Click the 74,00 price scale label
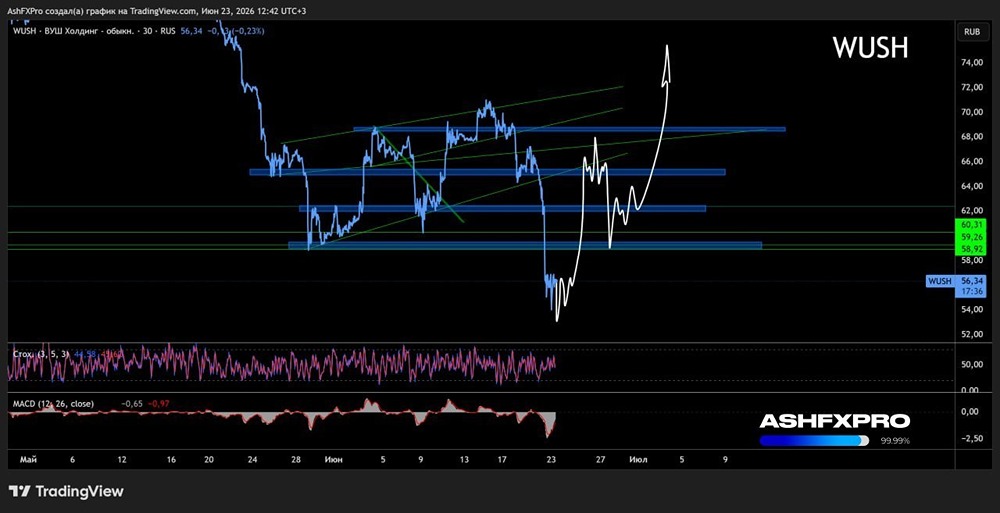This screenshot has height=513, width=1000. click(971, 63)
